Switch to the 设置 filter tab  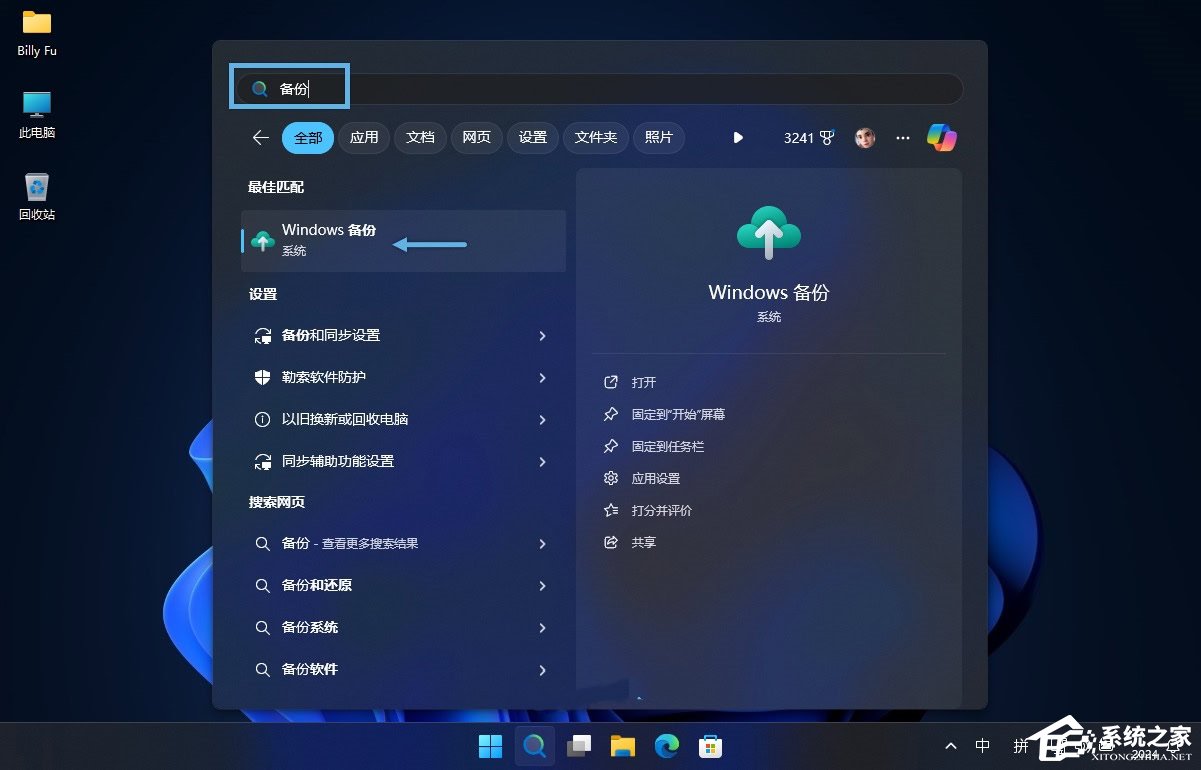click(x=532, y=137)
